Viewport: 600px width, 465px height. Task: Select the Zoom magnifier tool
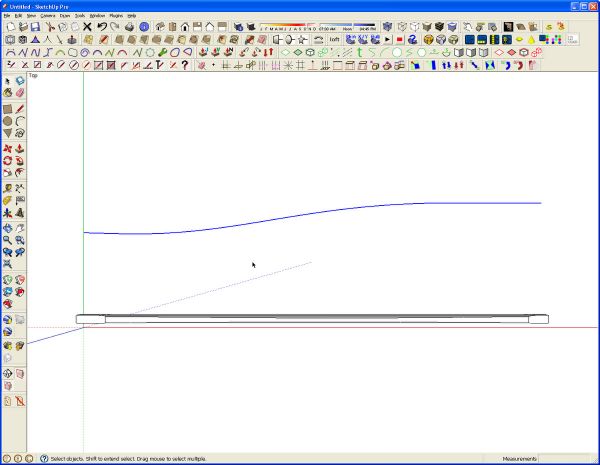(x=8, y=240)
